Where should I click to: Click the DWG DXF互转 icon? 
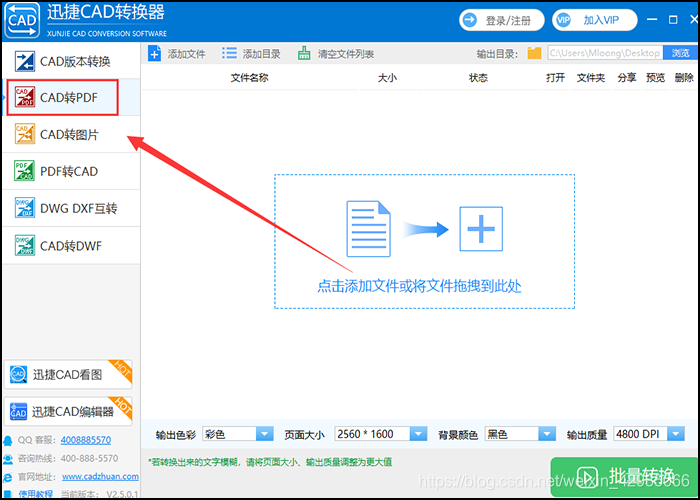point(25,208)
